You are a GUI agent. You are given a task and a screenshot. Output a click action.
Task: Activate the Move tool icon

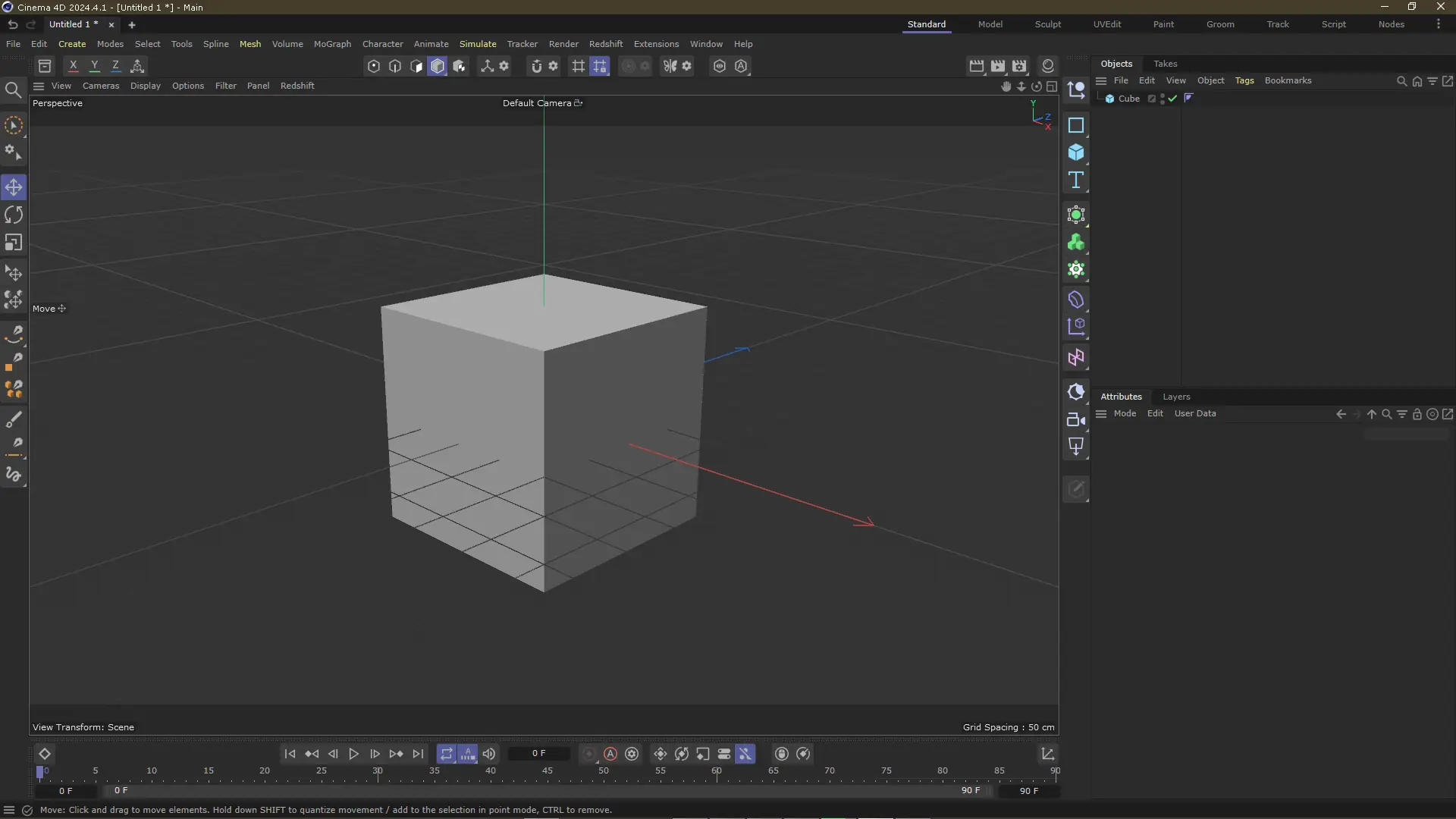[x=14, y=187]
